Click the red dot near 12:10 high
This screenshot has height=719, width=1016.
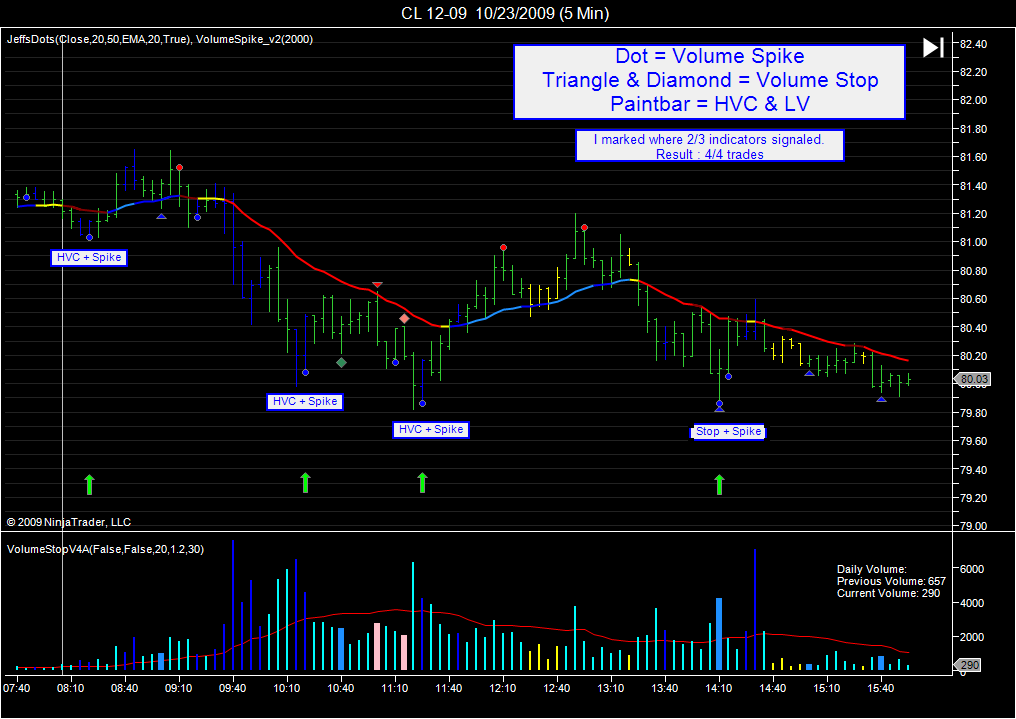coord(503,247)
